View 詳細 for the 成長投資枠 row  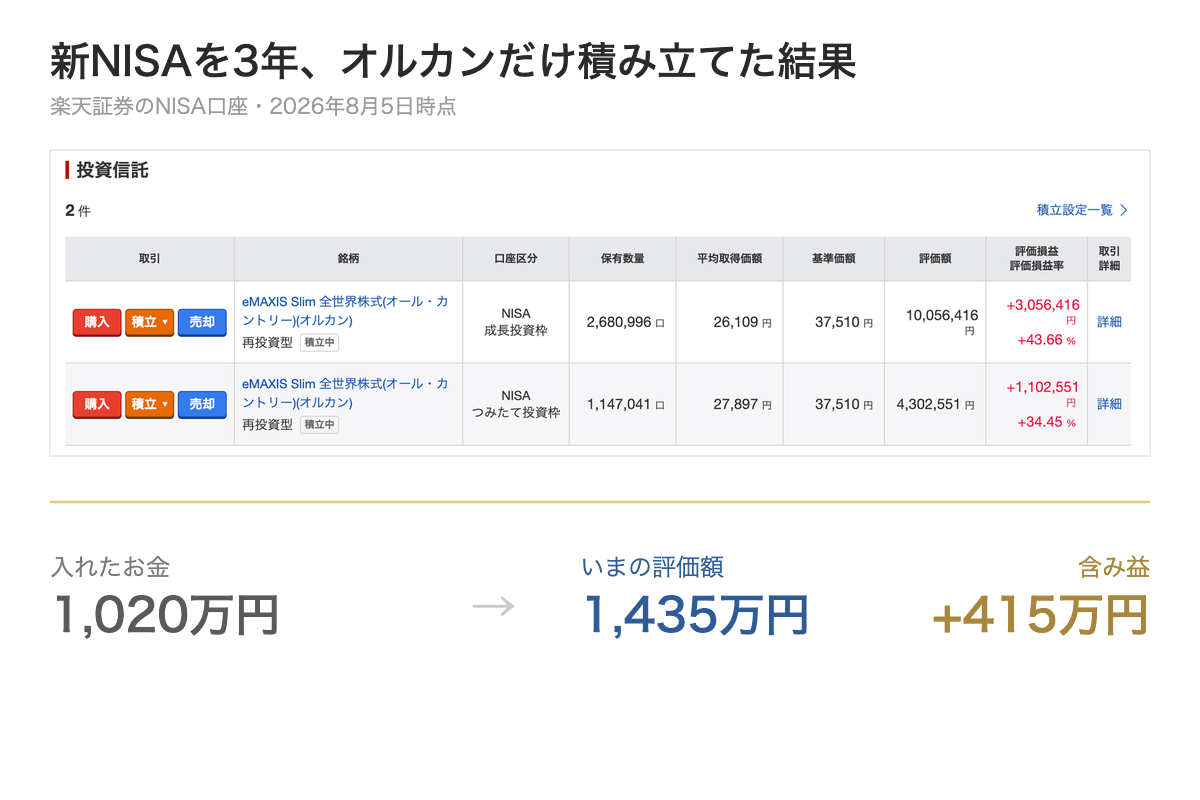click(1109, 322)
